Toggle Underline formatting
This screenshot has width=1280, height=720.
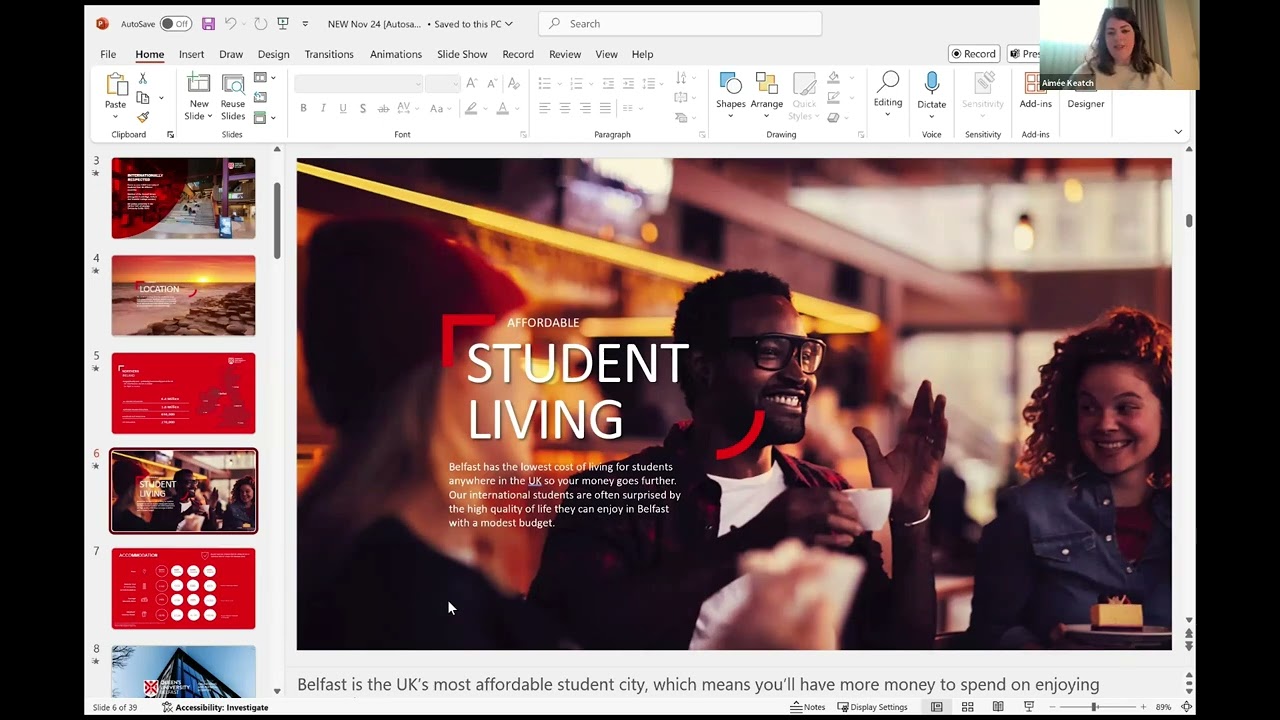click(343, 108)
